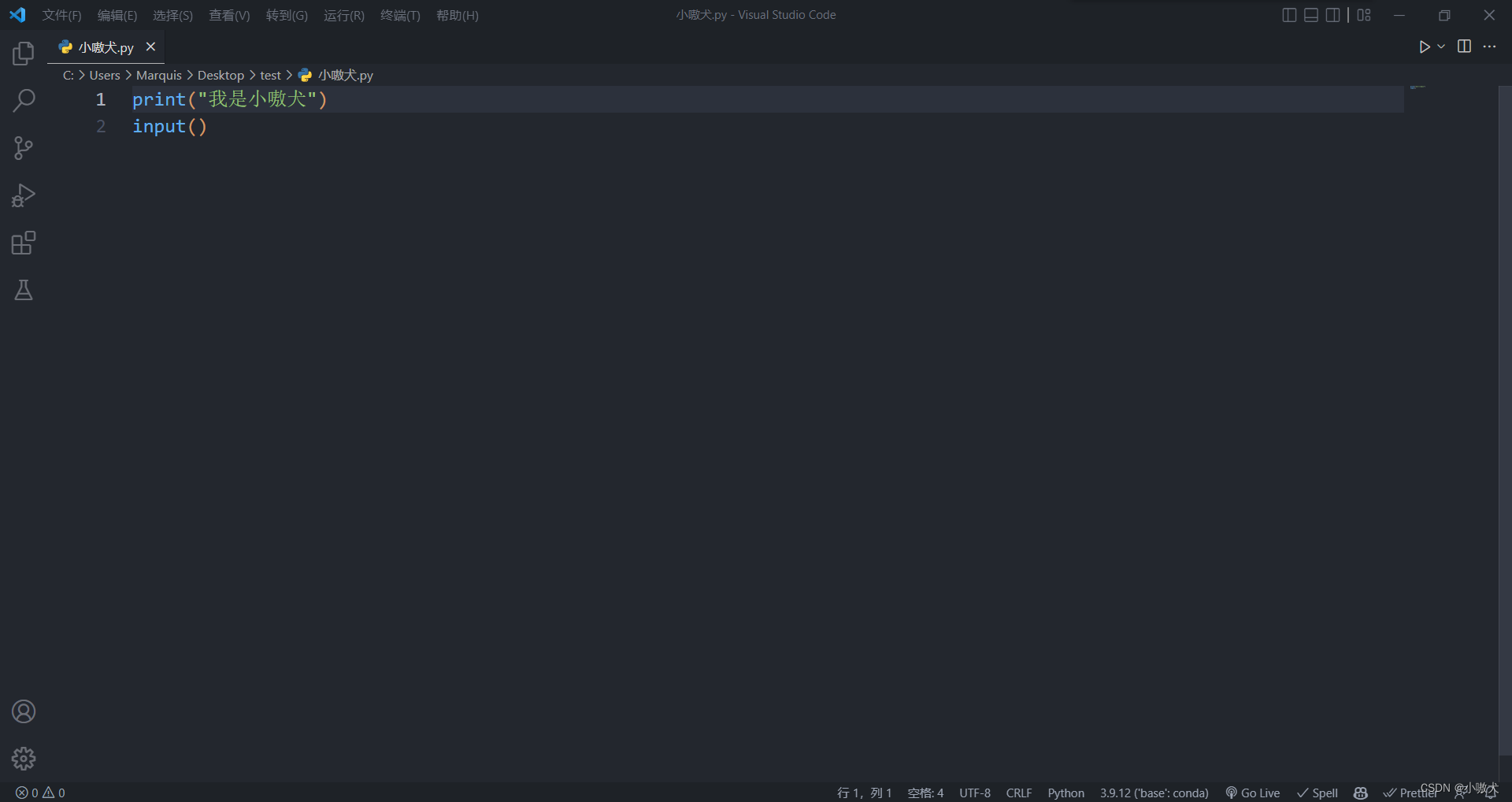Image resolution: width=1512 pixels, height=802 pixels.
Task: Open the Accounts profile icon
Action: pyautogui.click(x=24, y=711)
